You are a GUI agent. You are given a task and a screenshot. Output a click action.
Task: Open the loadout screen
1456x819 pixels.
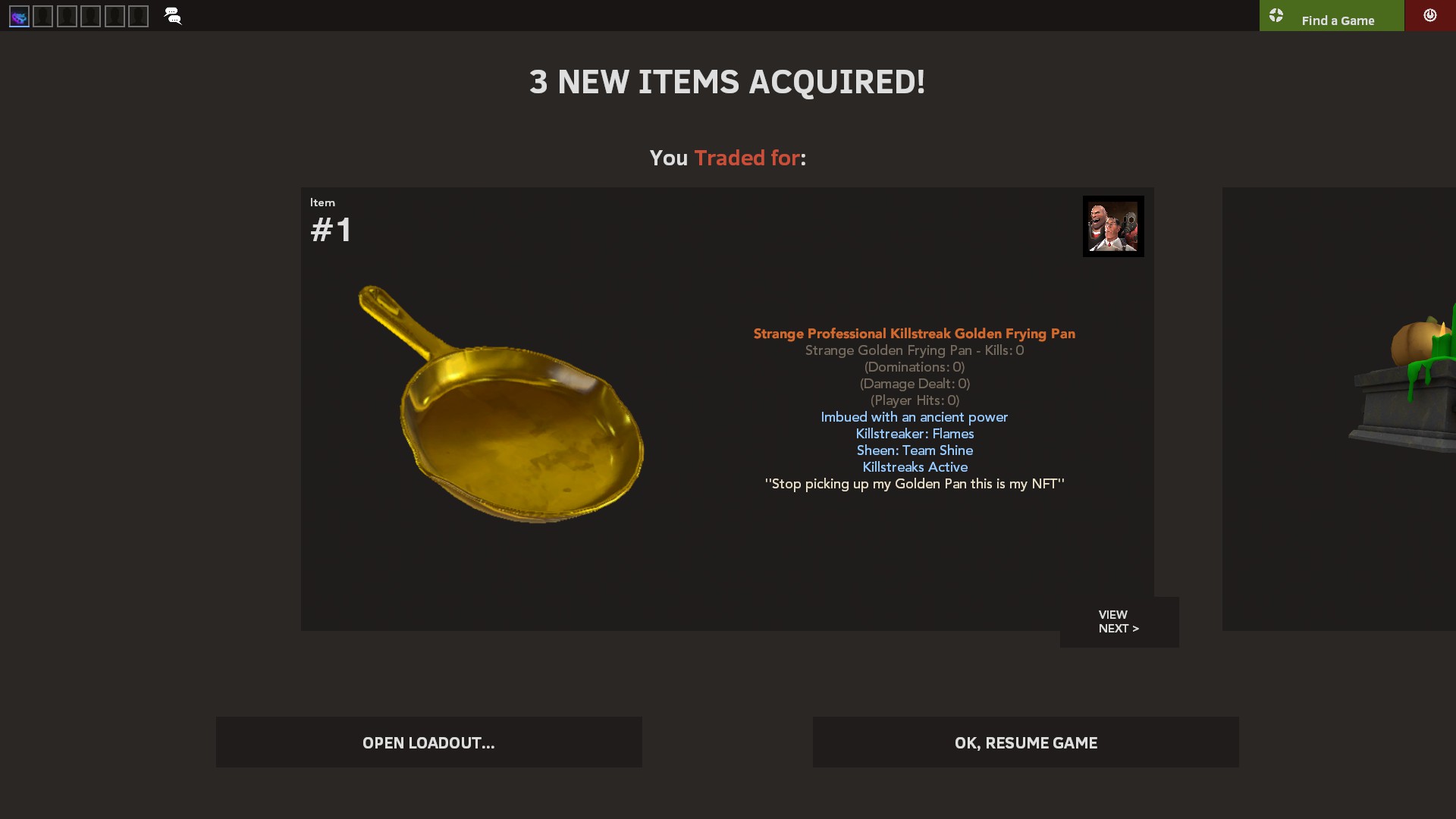(x=428, y=742)
